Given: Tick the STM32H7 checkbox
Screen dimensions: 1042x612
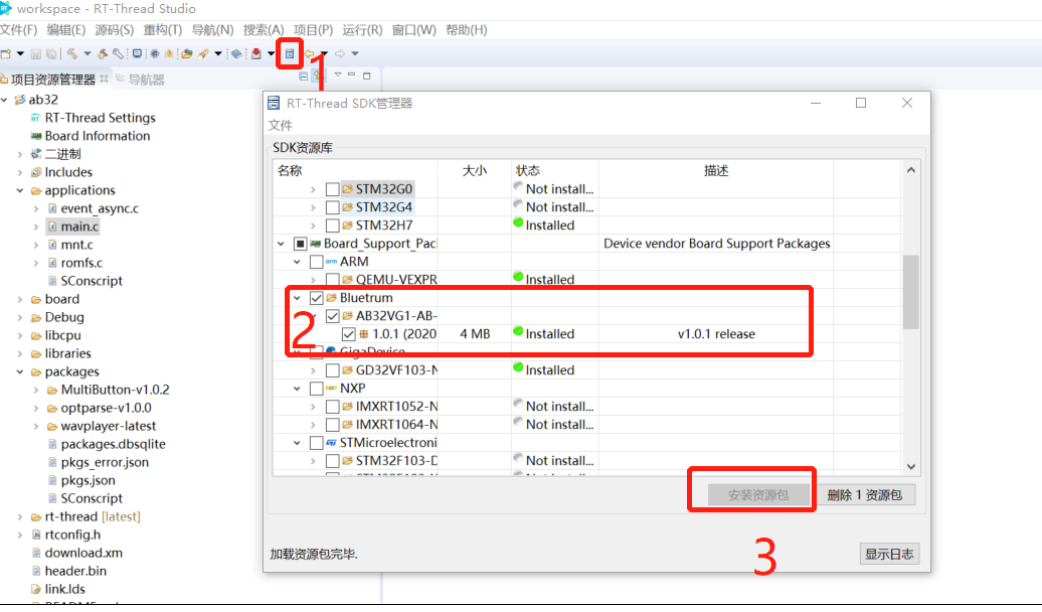Looking at the screenshot, I should (x=332, y=225).
